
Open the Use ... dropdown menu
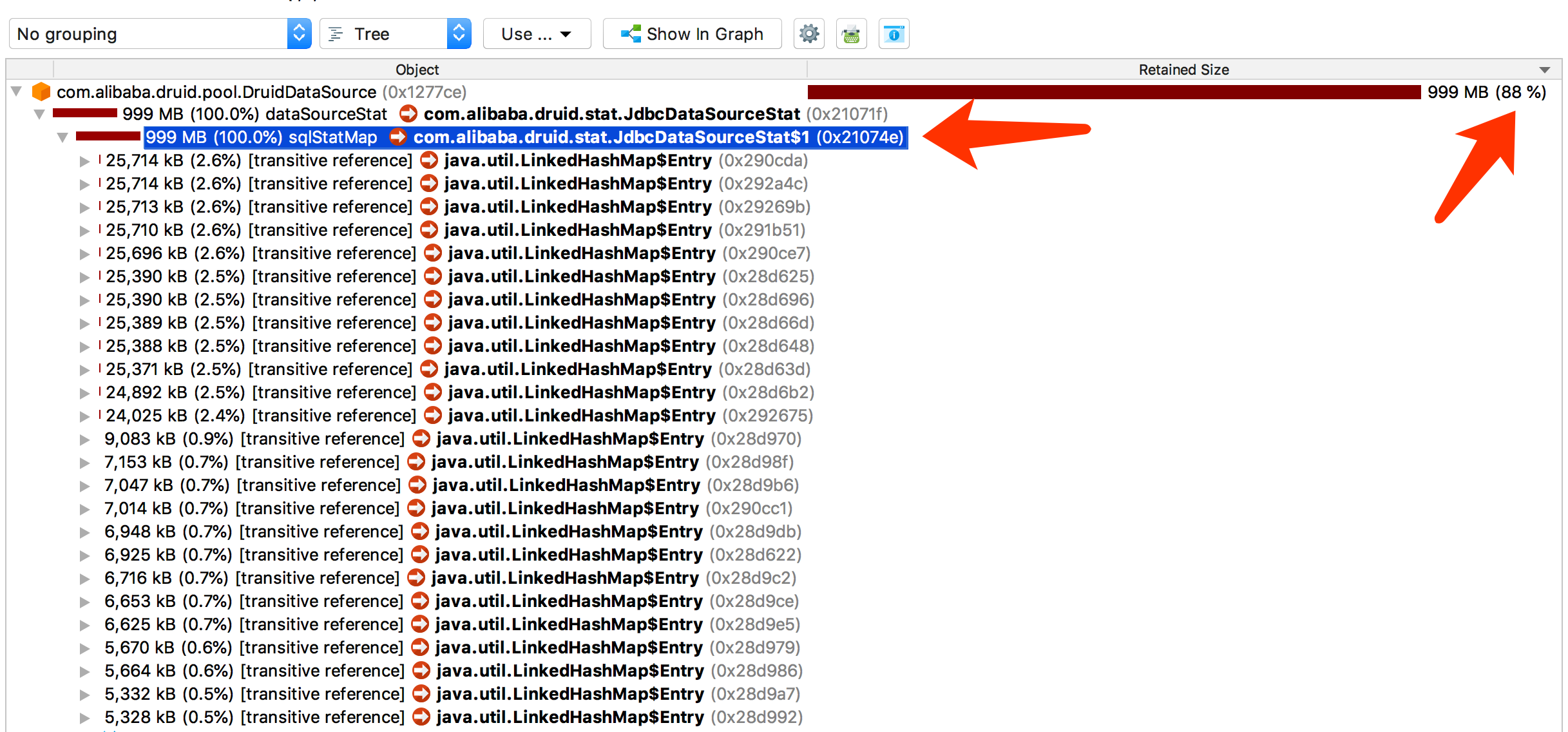537,34
